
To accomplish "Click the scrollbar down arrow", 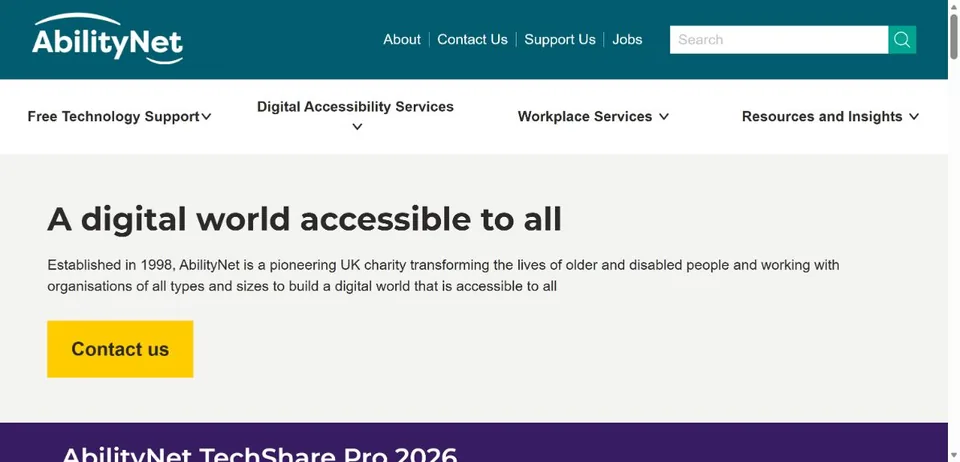I will pyautogui.click(x=954, y=456).
